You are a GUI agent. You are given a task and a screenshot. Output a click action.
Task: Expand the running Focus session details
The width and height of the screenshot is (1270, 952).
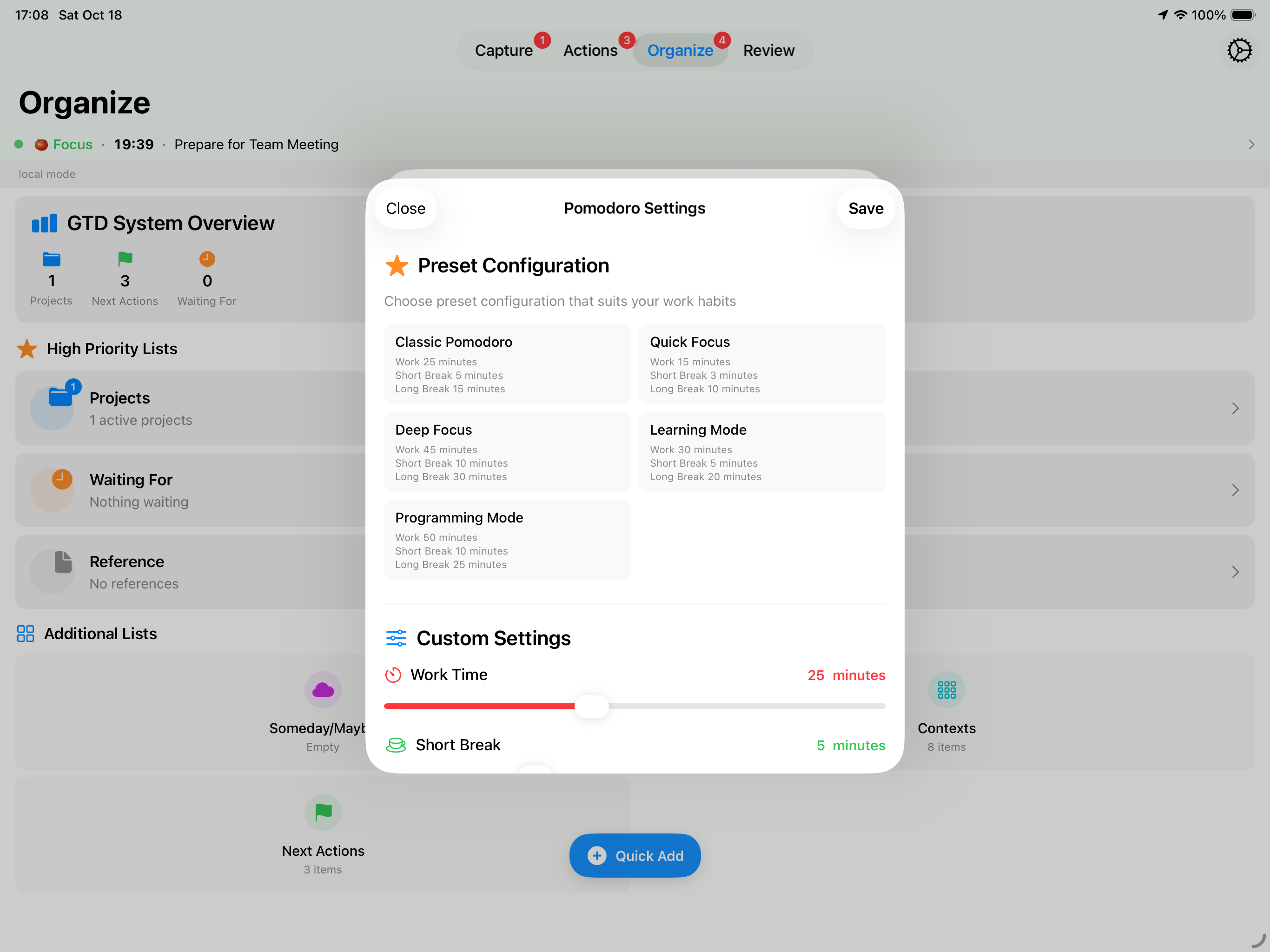(x=1250, y=144)
